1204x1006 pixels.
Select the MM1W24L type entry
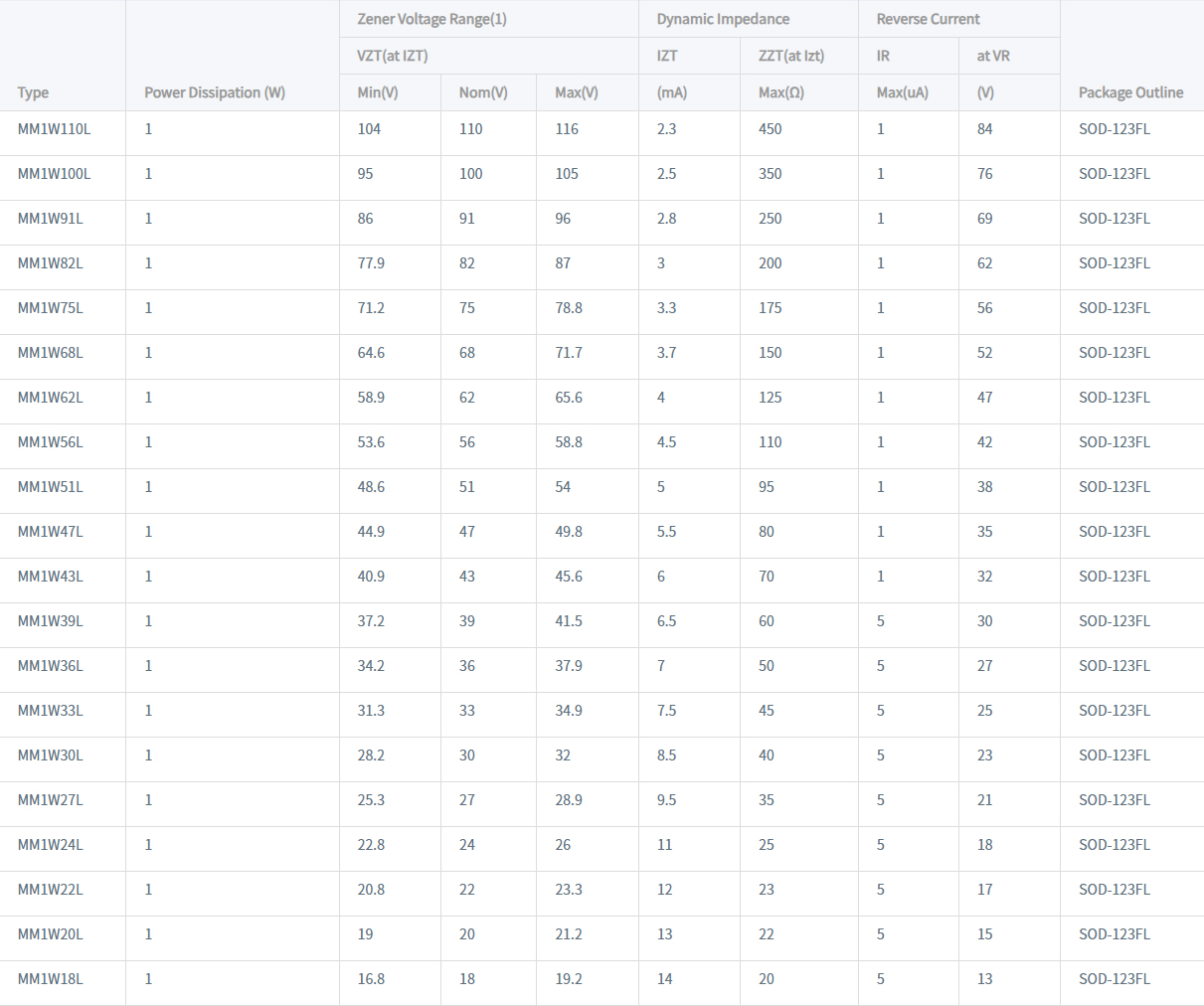pos(51,845)
